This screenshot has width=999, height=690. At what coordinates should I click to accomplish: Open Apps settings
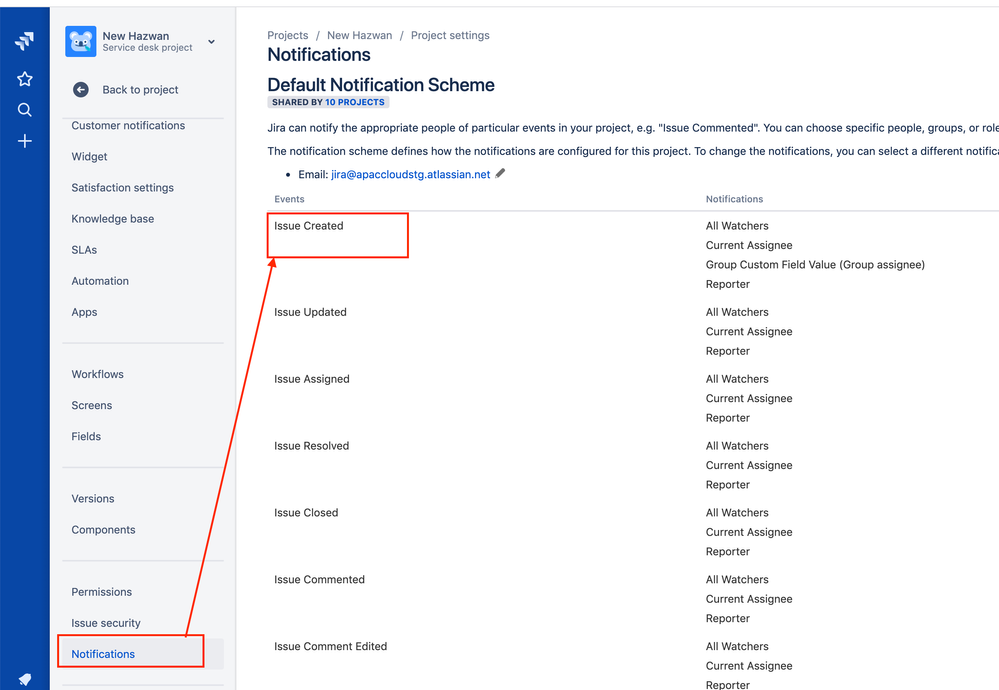(84, 312)
